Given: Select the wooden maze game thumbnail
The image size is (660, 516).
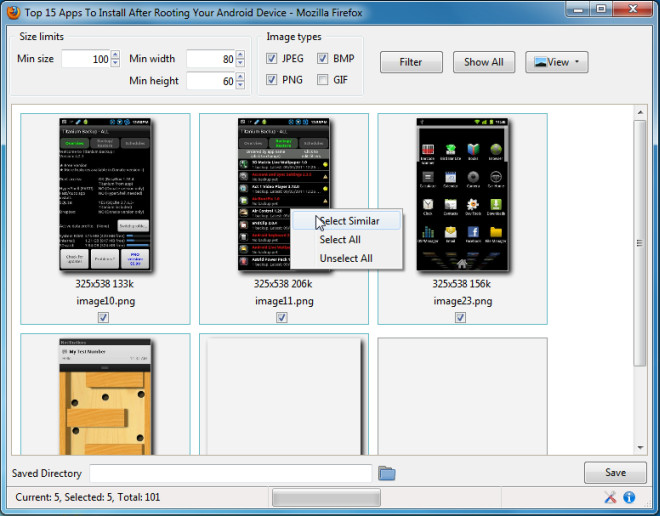Looking at the screenshot, I should pos(105,397).
